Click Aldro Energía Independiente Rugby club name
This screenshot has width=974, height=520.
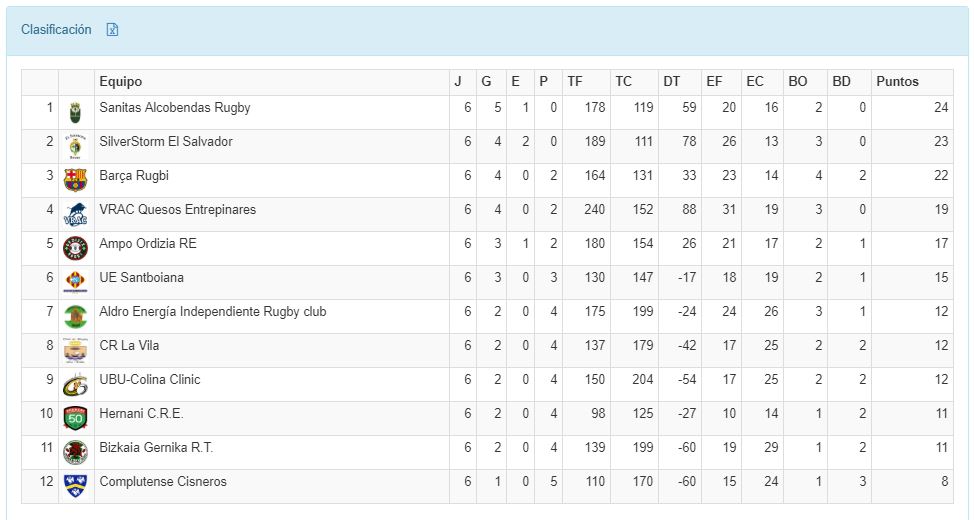tap(212, 312)
